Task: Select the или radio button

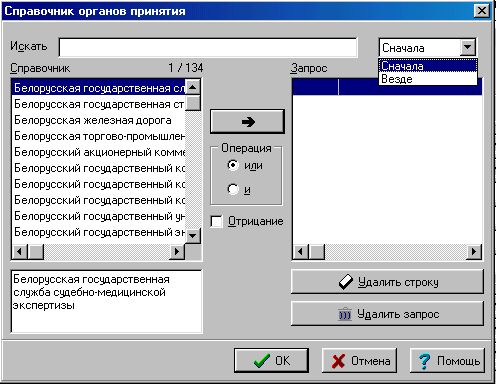Action: pyautogui.click(x=233, y=165)
